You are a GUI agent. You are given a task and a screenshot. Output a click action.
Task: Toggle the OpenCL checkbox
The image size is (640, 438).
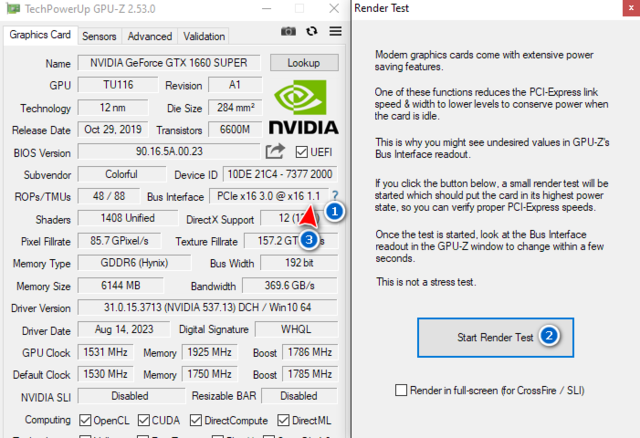click(x=85, y=420)
